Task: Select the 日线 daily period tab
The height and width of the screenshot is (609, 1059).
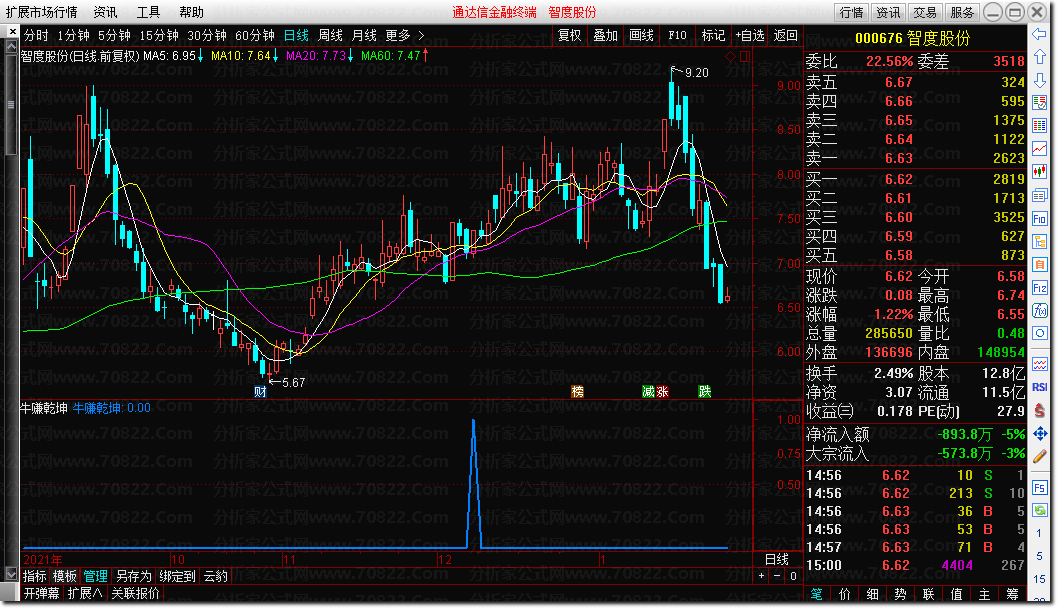Action: coord(296,35)
